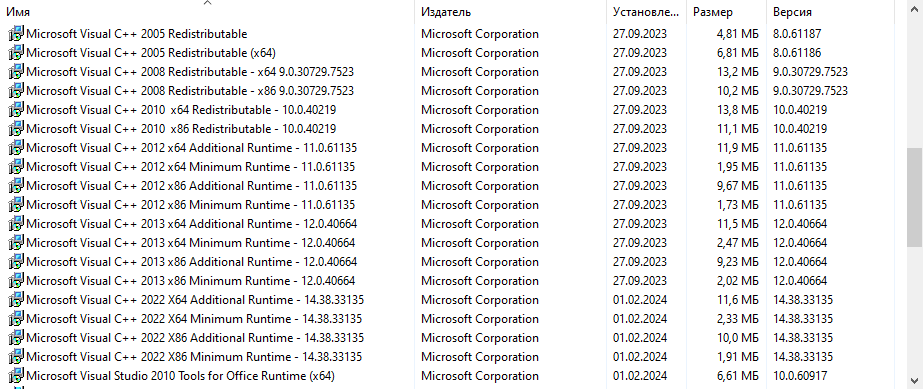Click the icon of Visual C++ 2005 Redistributable (x64)

[16, 52]
